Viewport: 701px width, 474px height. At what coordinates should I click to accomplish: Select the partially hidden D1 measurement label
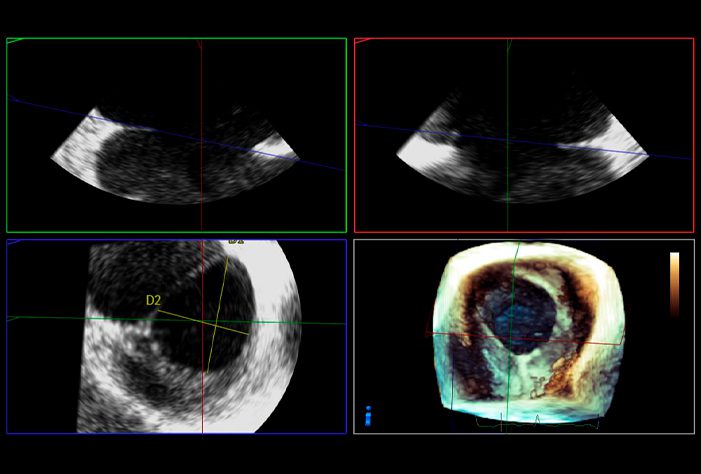236,241
